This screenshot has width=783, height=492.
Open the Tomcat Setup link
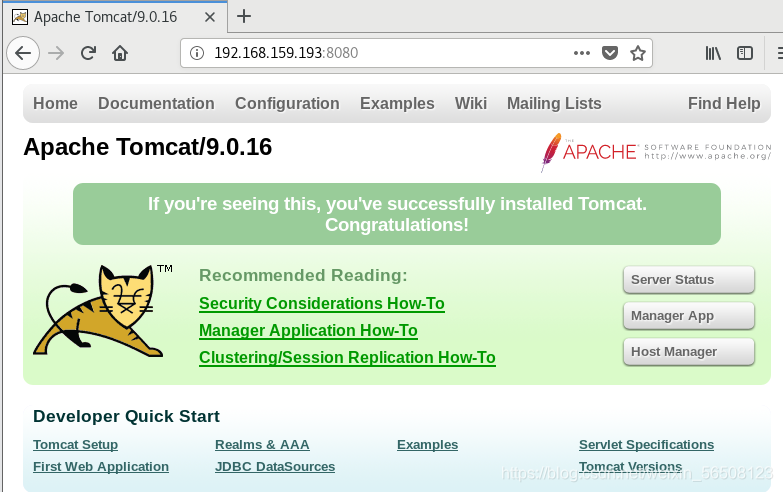coord(75,445)
